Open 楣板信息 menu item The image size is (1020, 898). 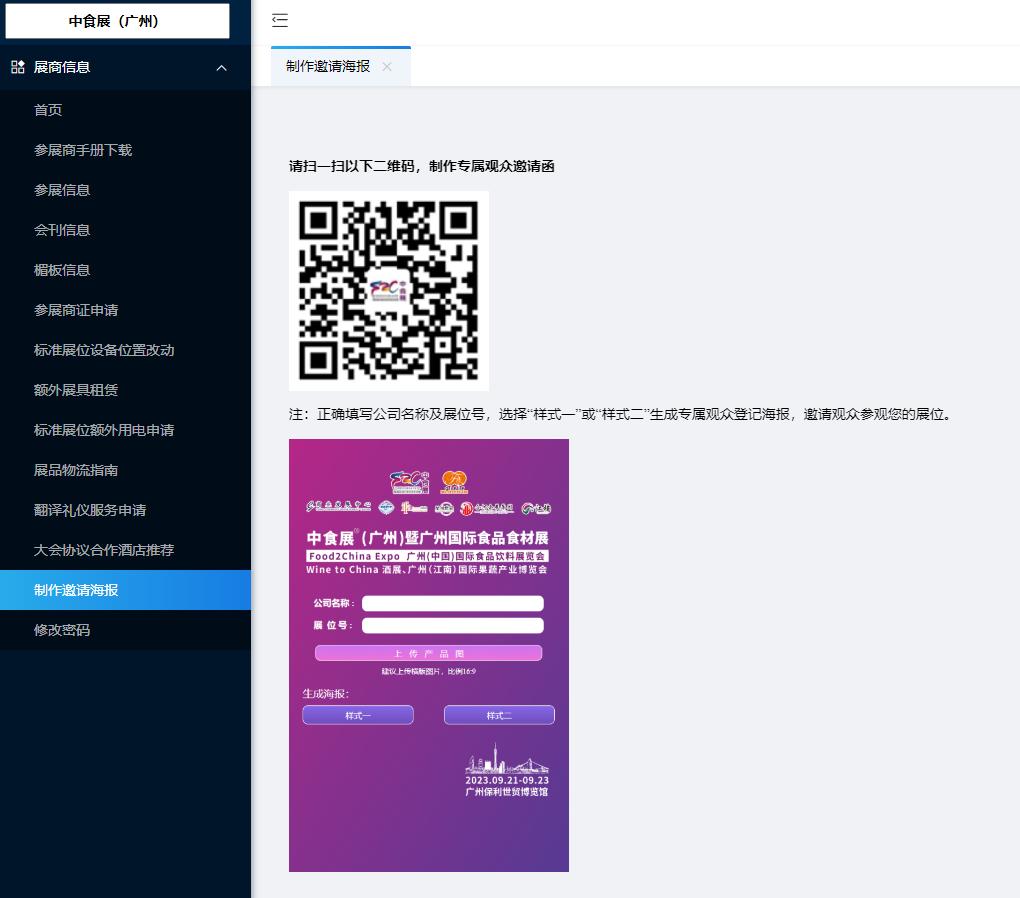(62, 270)
